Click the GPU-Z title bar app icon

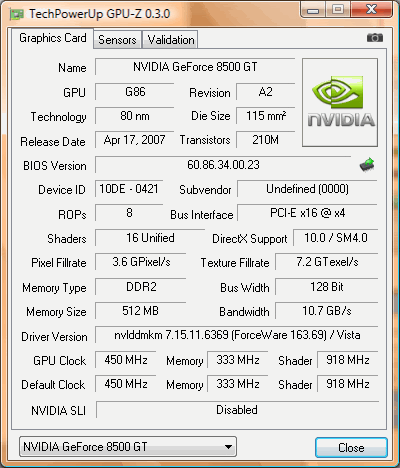[16, 14]
